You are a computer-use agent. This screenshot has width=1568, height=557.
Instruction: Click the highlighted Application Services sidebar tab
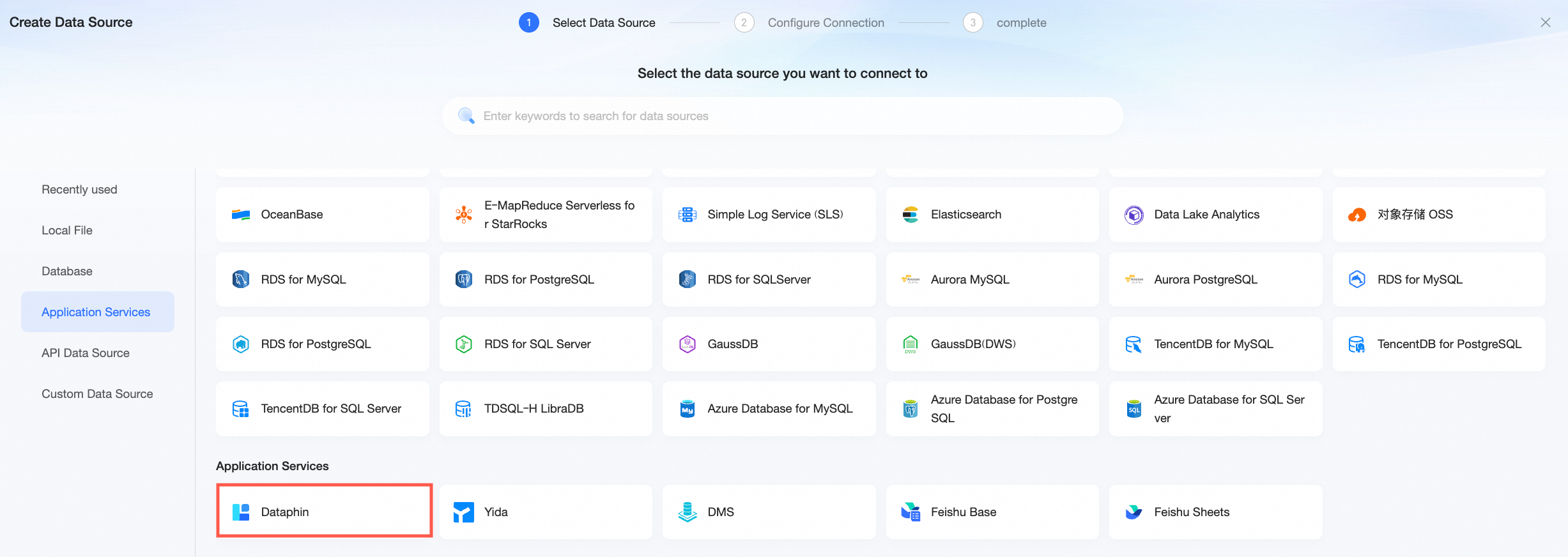(x=98, y=312)
